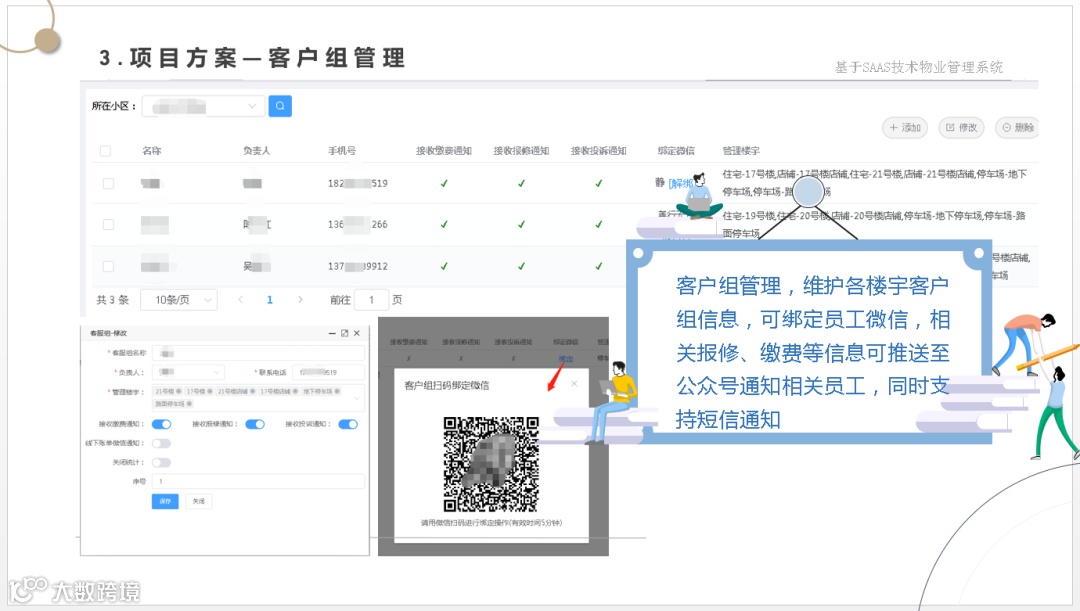Minimize the 客服组-修改 dialog

pos(332,333)
